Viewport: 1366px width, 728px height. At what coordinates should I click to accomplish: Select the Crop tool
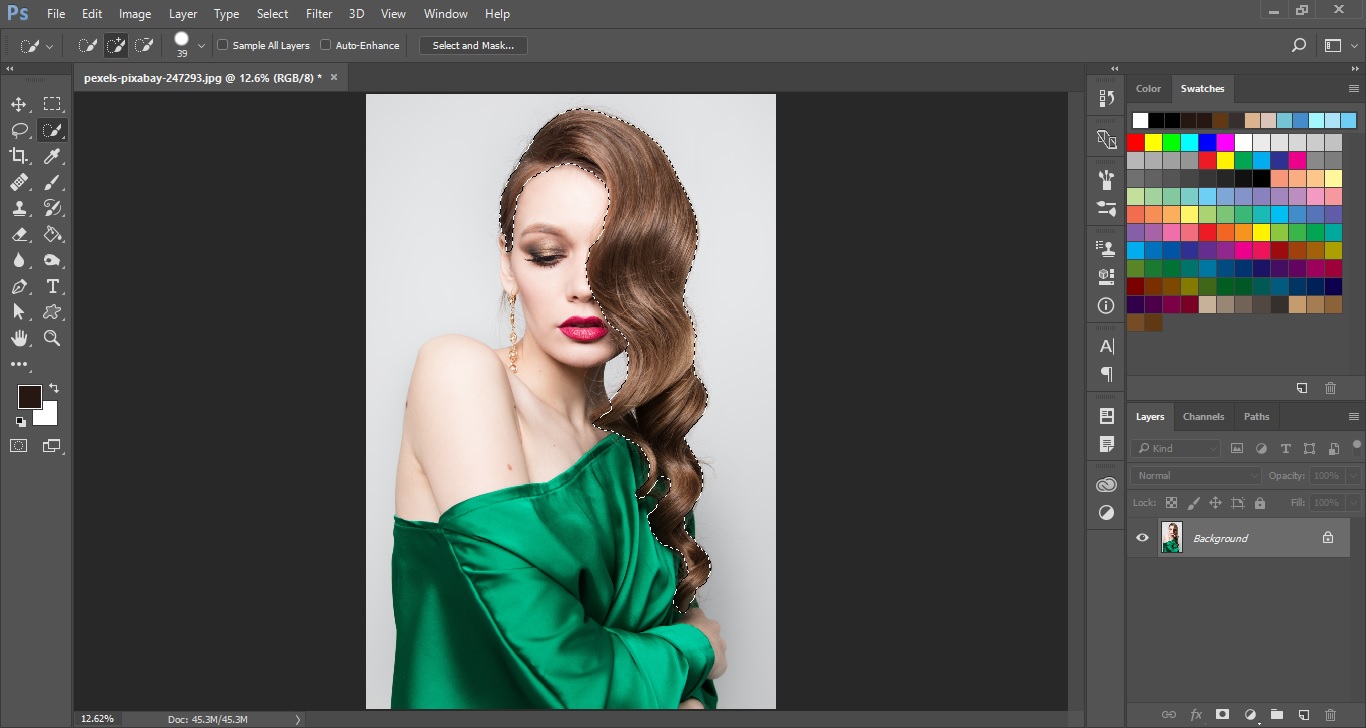(x=19, y=156)
